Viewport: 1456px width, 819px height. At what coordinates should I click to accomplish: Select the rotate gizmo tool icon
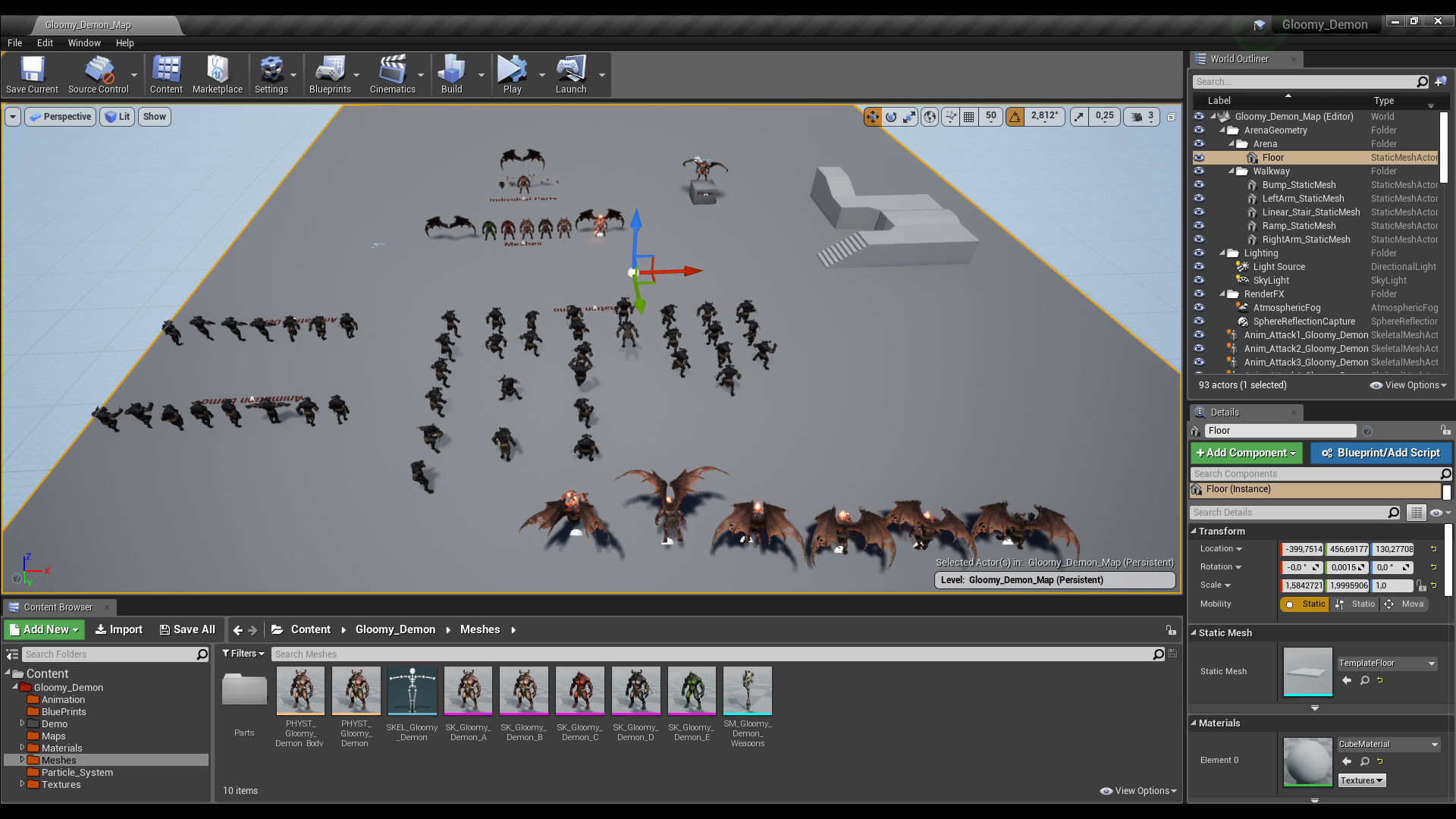click(891, 117)
